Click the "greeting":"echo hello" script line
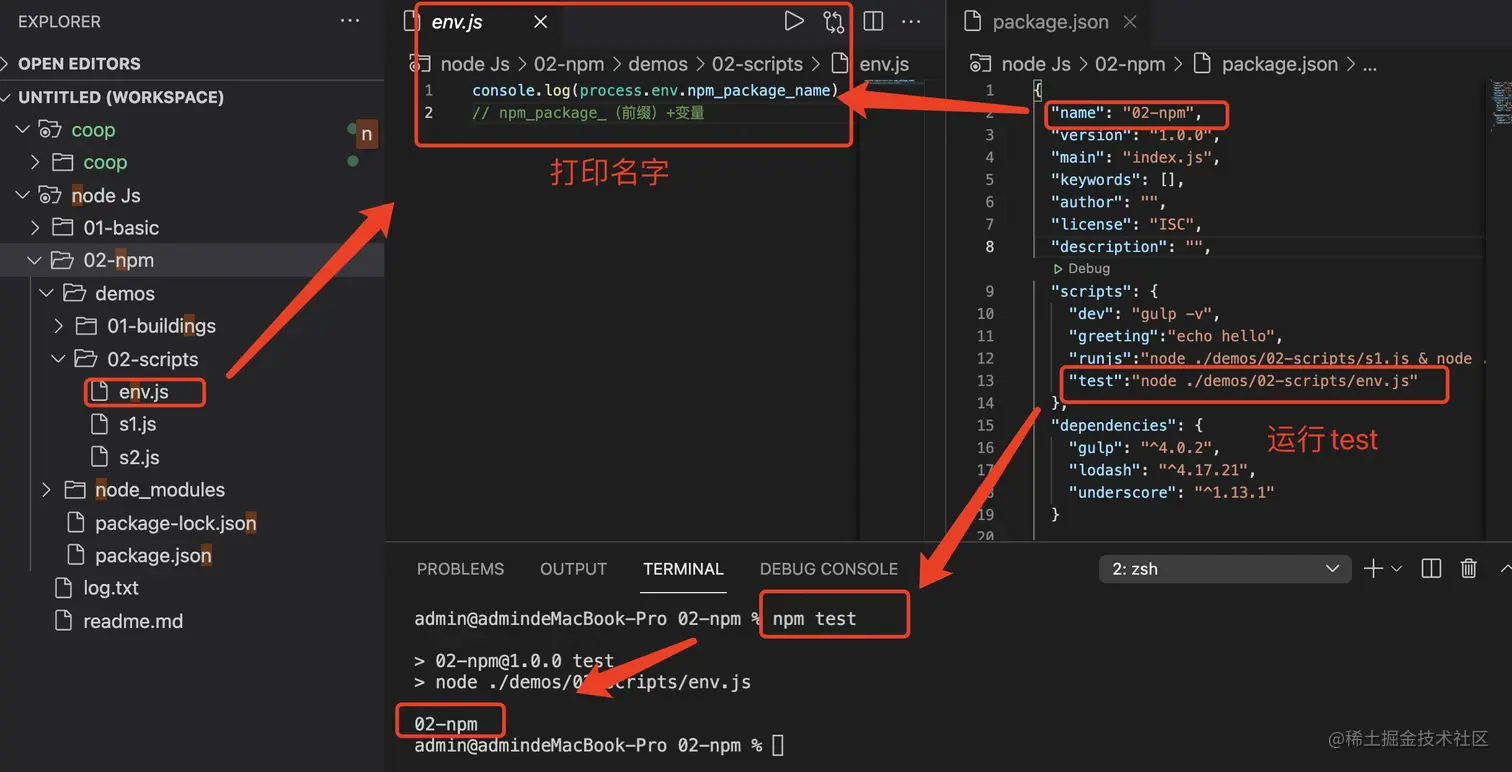Viewport: 1512px width, 772px height. pos(1175,336)
